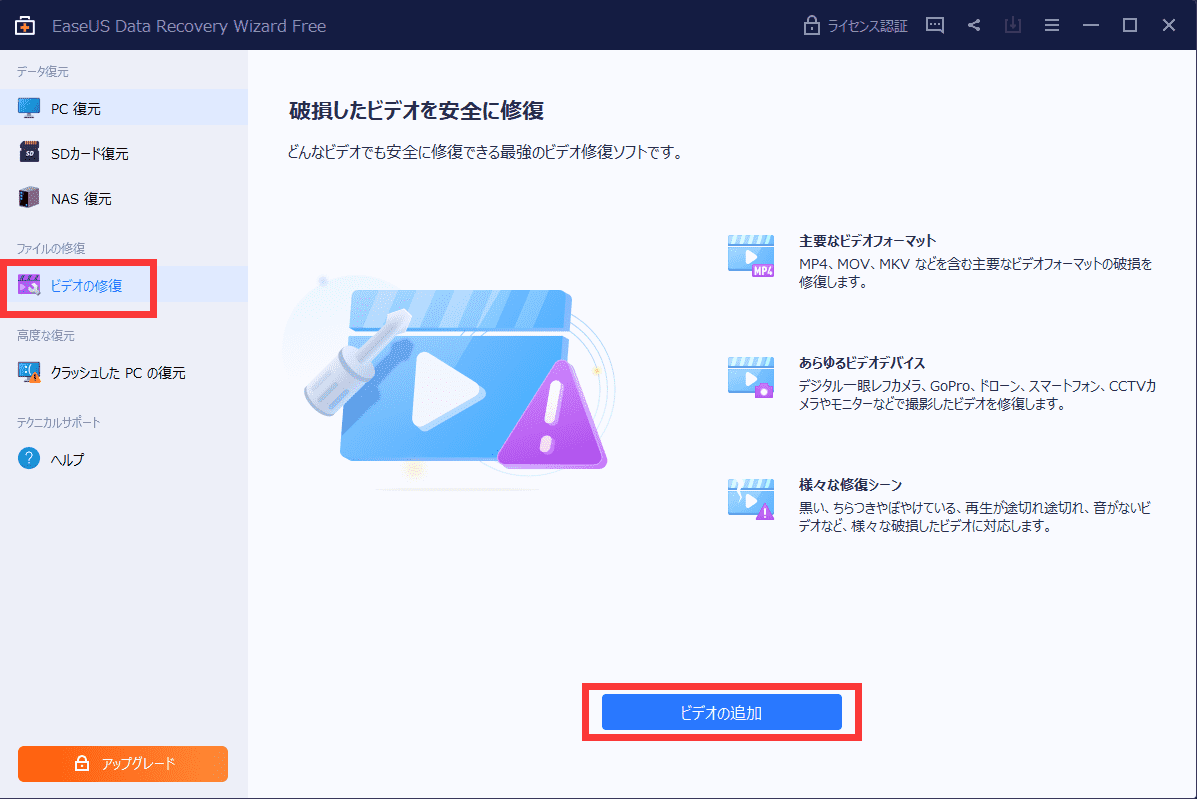Click the 高度な復元 section label

pos(46,335)
